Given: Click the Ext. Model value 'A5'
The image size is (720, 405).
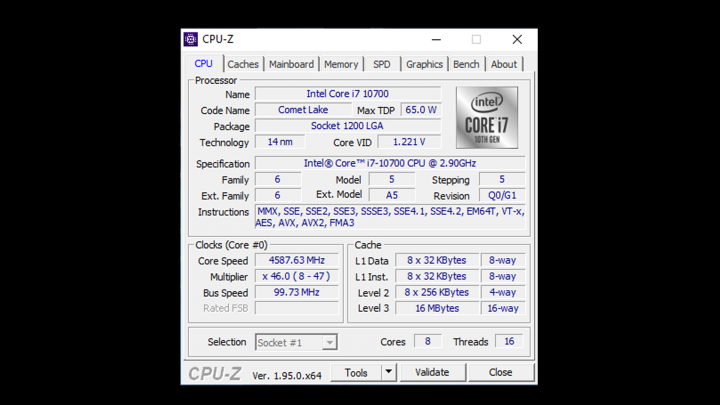Looking at the screenshot, I should (x=392, y=196).
